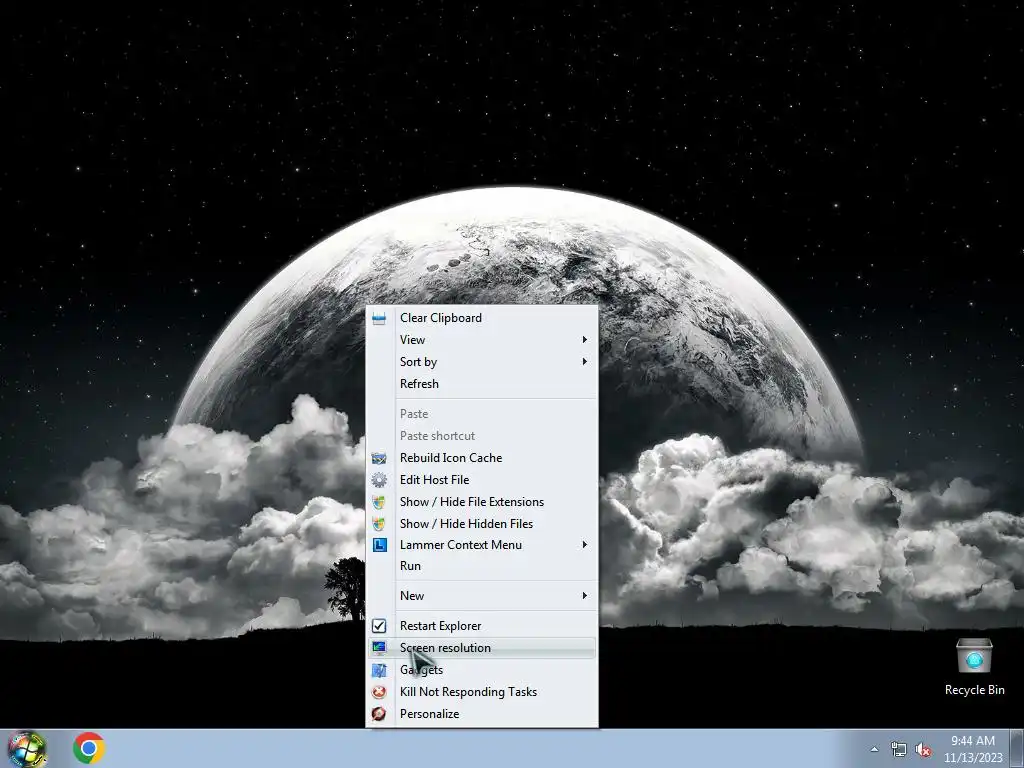The image size is (1024, 768).
Task: Expand the New submenu arrow
Action: [x=584, y=596]
